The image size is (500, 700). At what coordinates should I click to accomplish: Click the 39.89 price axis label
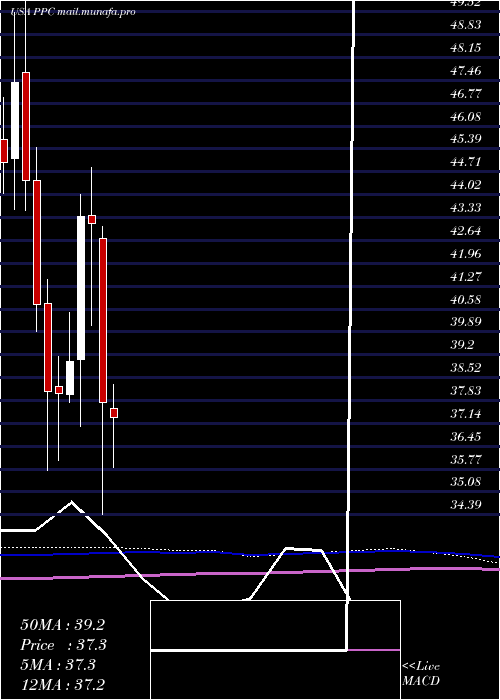465,322
